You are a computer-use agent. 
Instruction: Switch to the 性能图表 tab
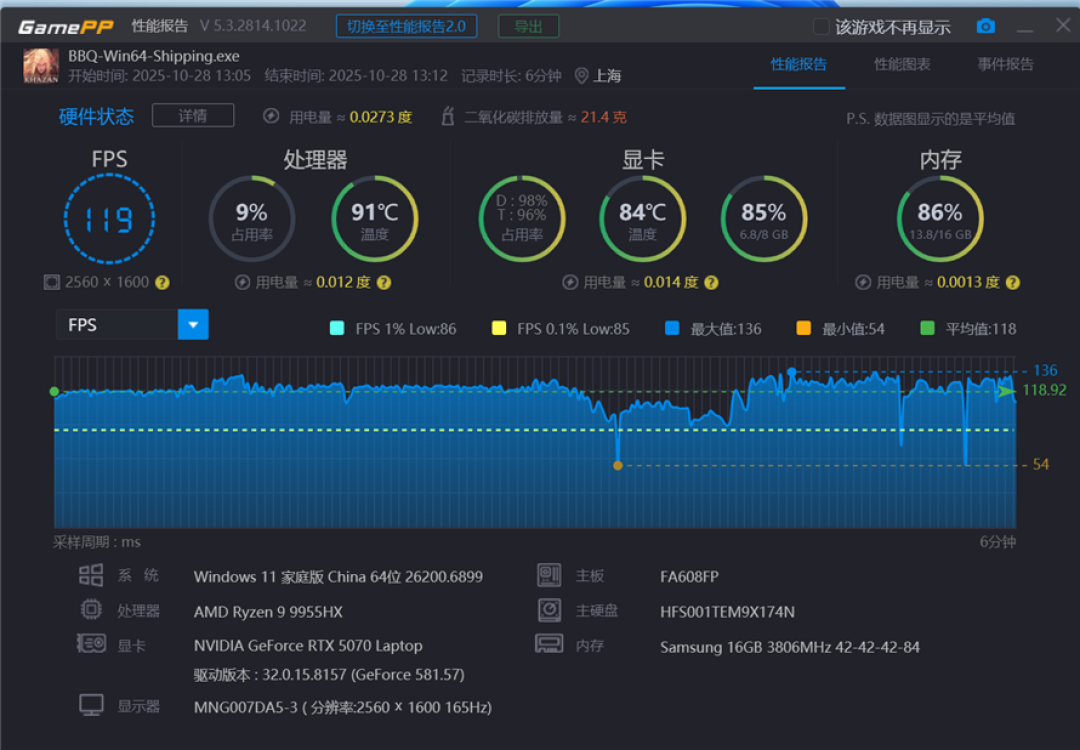(x=902, y=65)
